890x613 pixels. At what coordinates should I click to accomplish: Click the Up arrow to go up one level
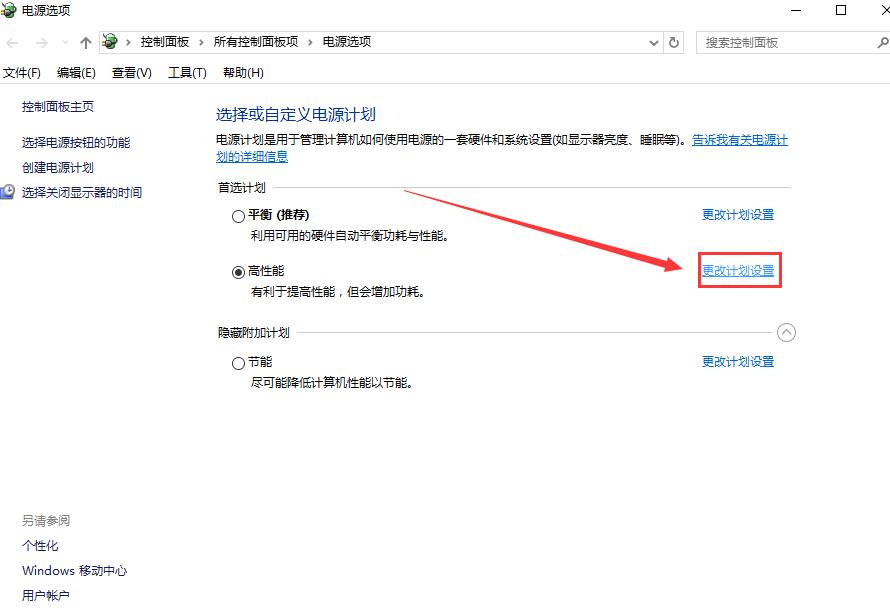click(x=85, y=42)
